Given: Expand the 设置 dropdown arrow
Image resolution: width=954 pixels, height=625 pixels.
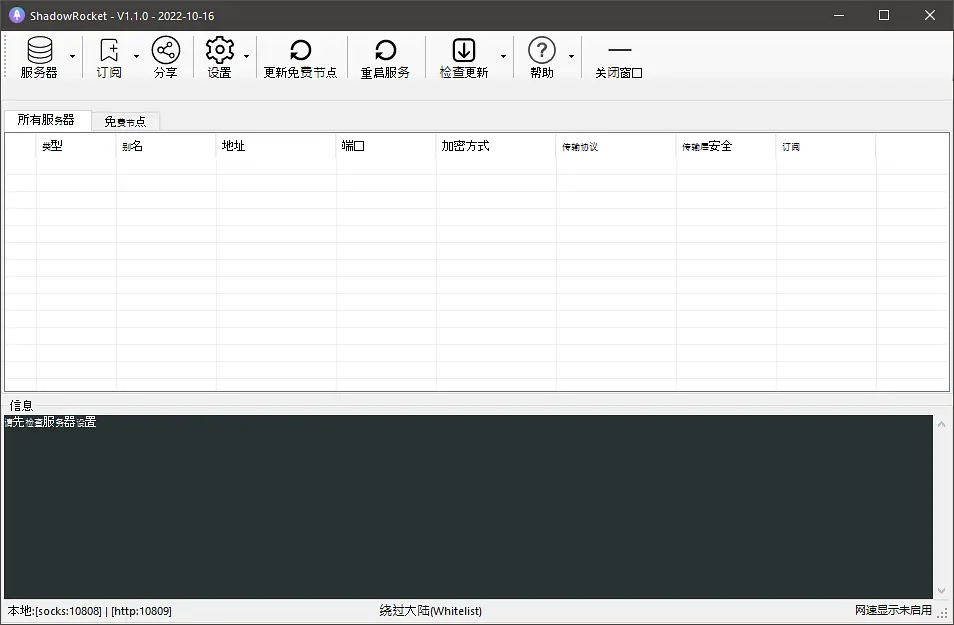Looking at the screenshot, I should (246, 57).
